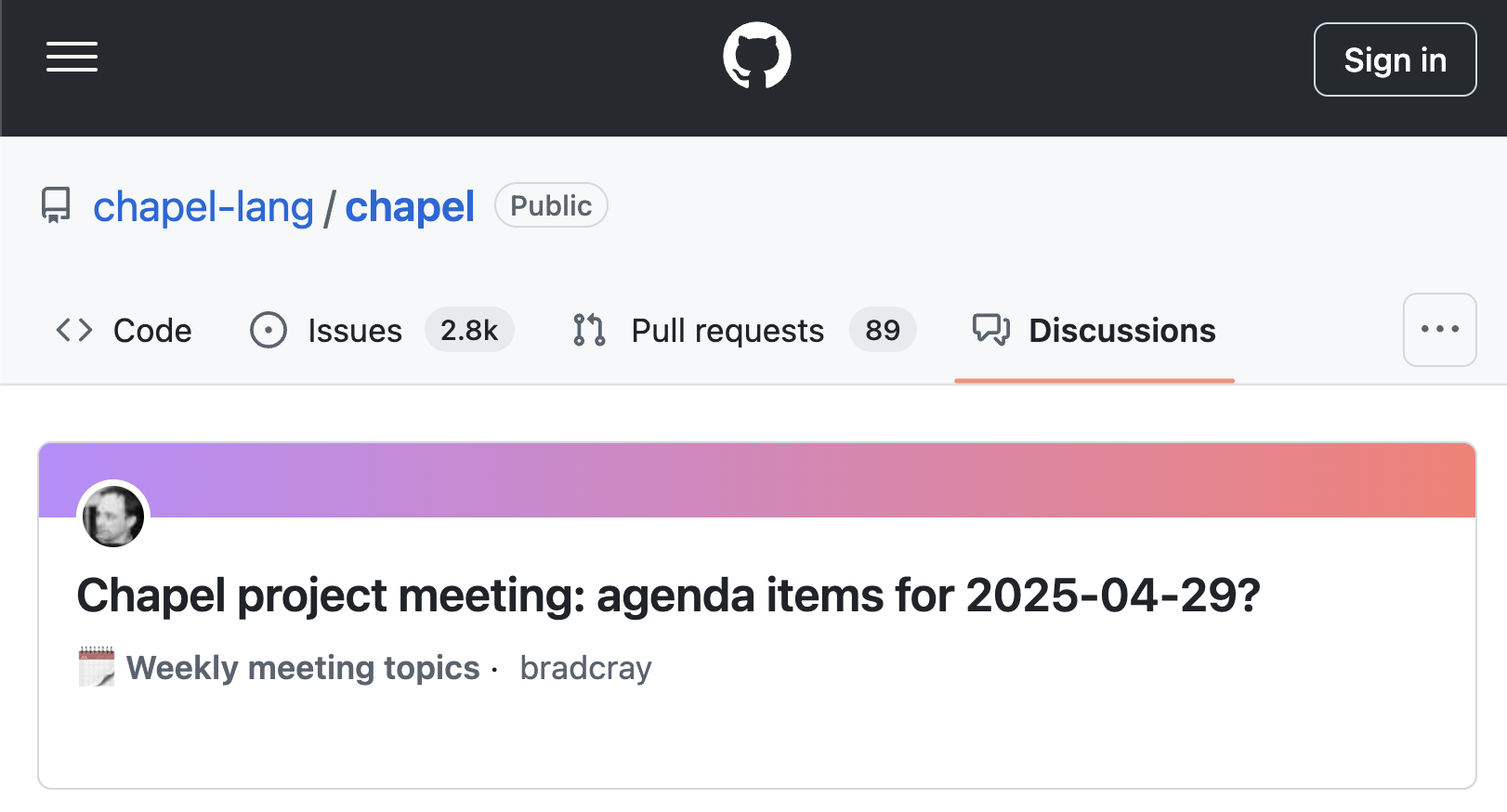Visit the bradcray author profile link
Image resolution: width=1507 pixels, height=812 pixels.
[x=586, y=668]
